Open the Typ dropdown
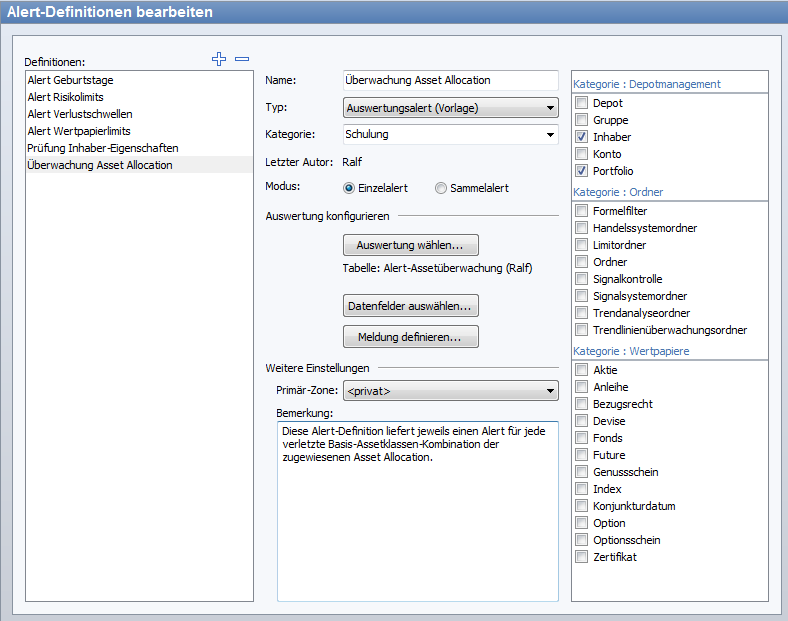 (450, 108)
